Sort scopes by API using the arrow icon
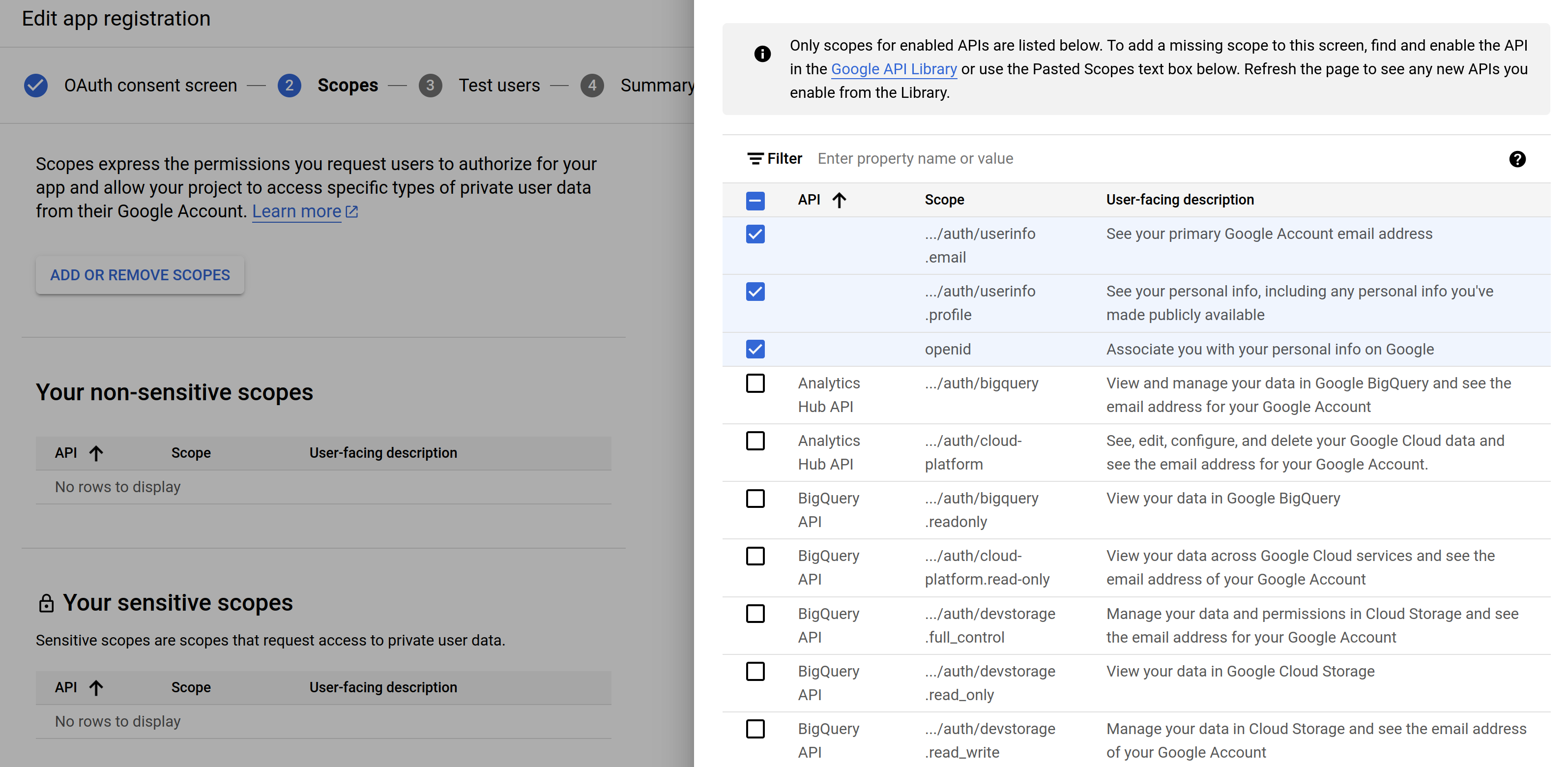The height and width of the screenshot is (767, 1568). pos(839,200)
